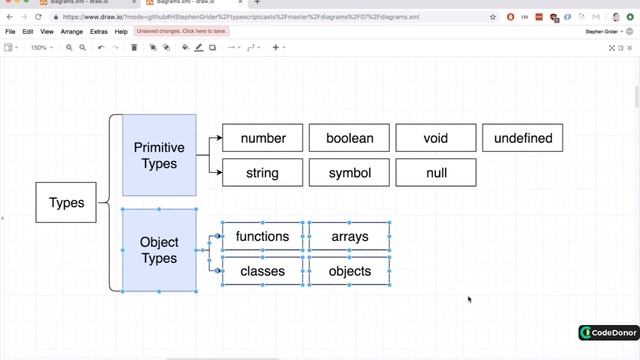The image size is (640, 360).
Task: Collapse the toolbar with double chevron
Action: pos(630,48)
